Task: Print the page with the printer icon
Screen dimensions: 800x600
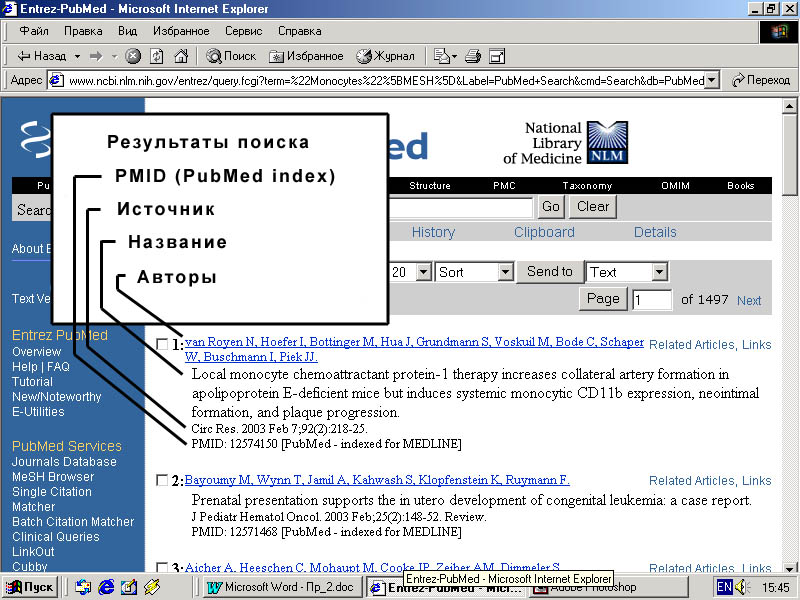Action: pyautogui.click(x=472, y=56)
